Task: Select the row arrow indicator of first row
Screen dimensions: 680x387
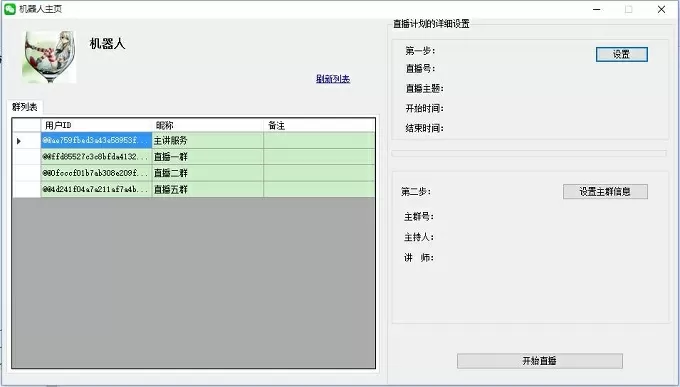Action: pos(19,141)
